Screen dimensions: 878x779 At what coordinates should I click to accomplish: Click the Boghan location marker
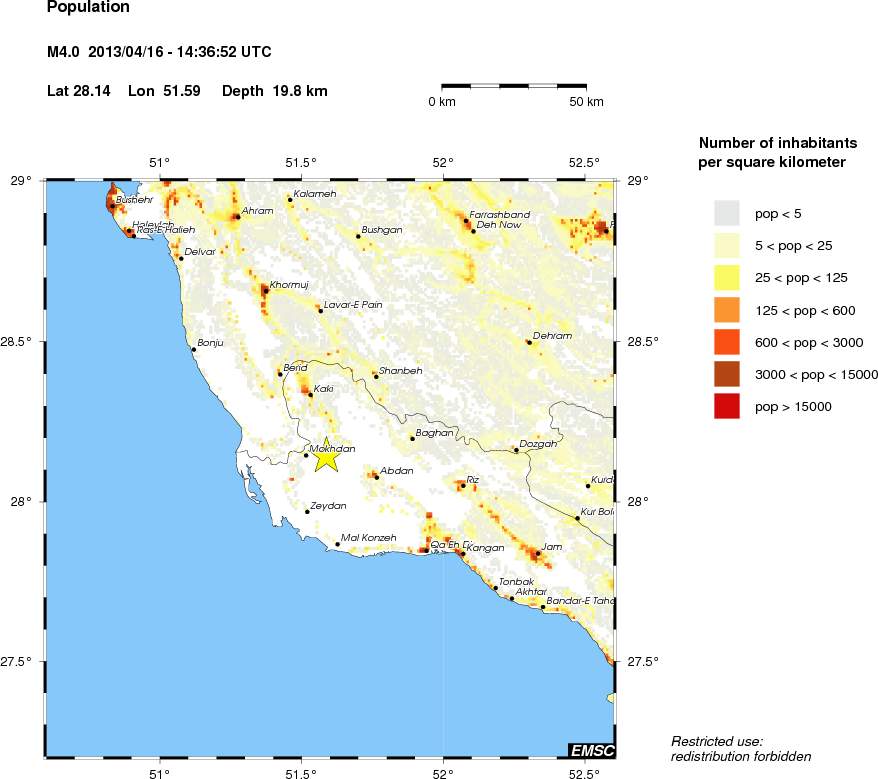point(412,439)
